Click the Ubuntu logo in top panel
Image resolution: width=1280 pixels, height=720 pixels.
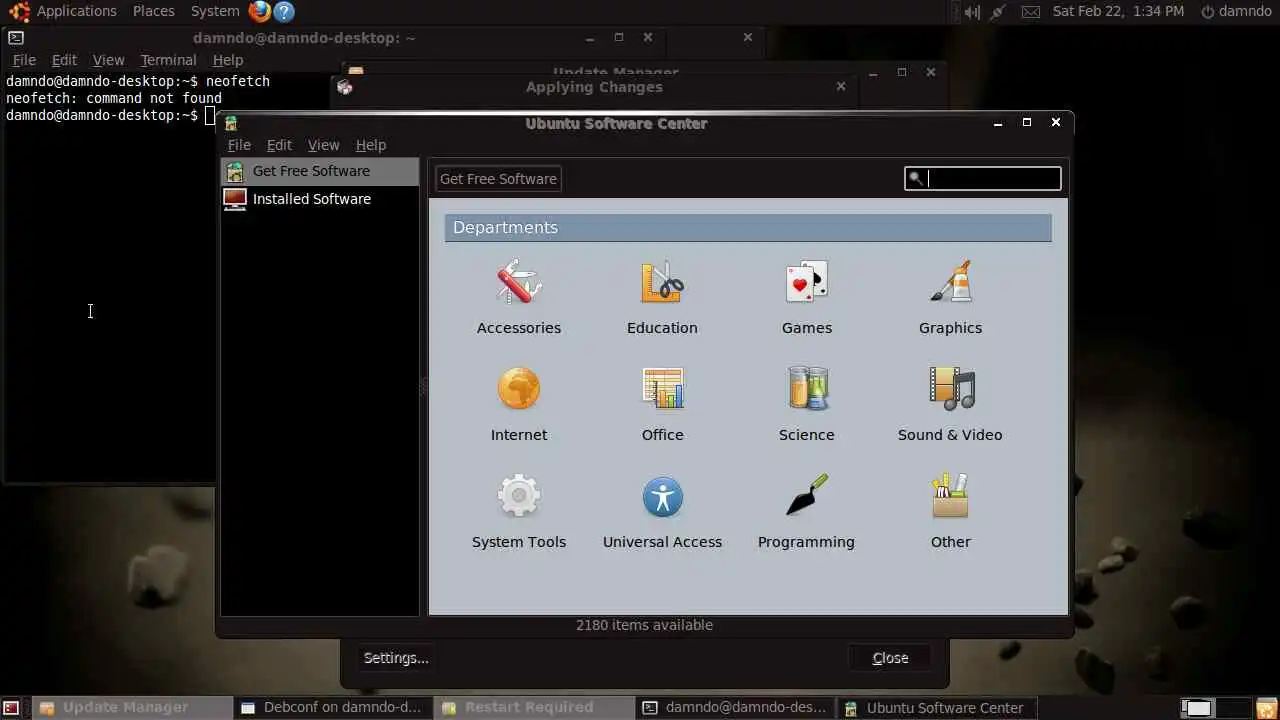[19, 11]
